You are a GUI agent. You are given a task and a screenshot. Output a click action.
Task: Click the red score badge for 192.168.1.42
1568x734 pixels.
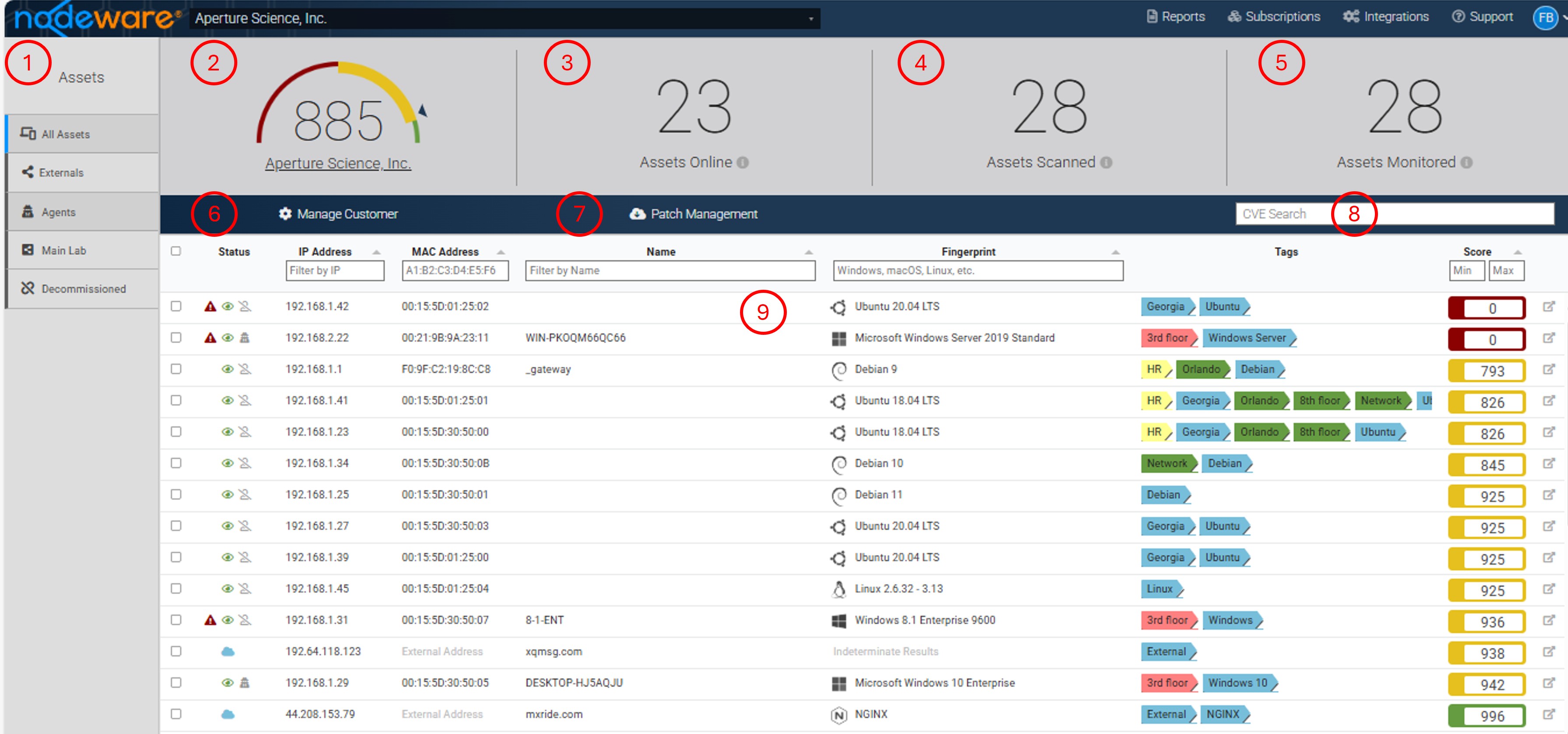click(x=1487, y=308)
